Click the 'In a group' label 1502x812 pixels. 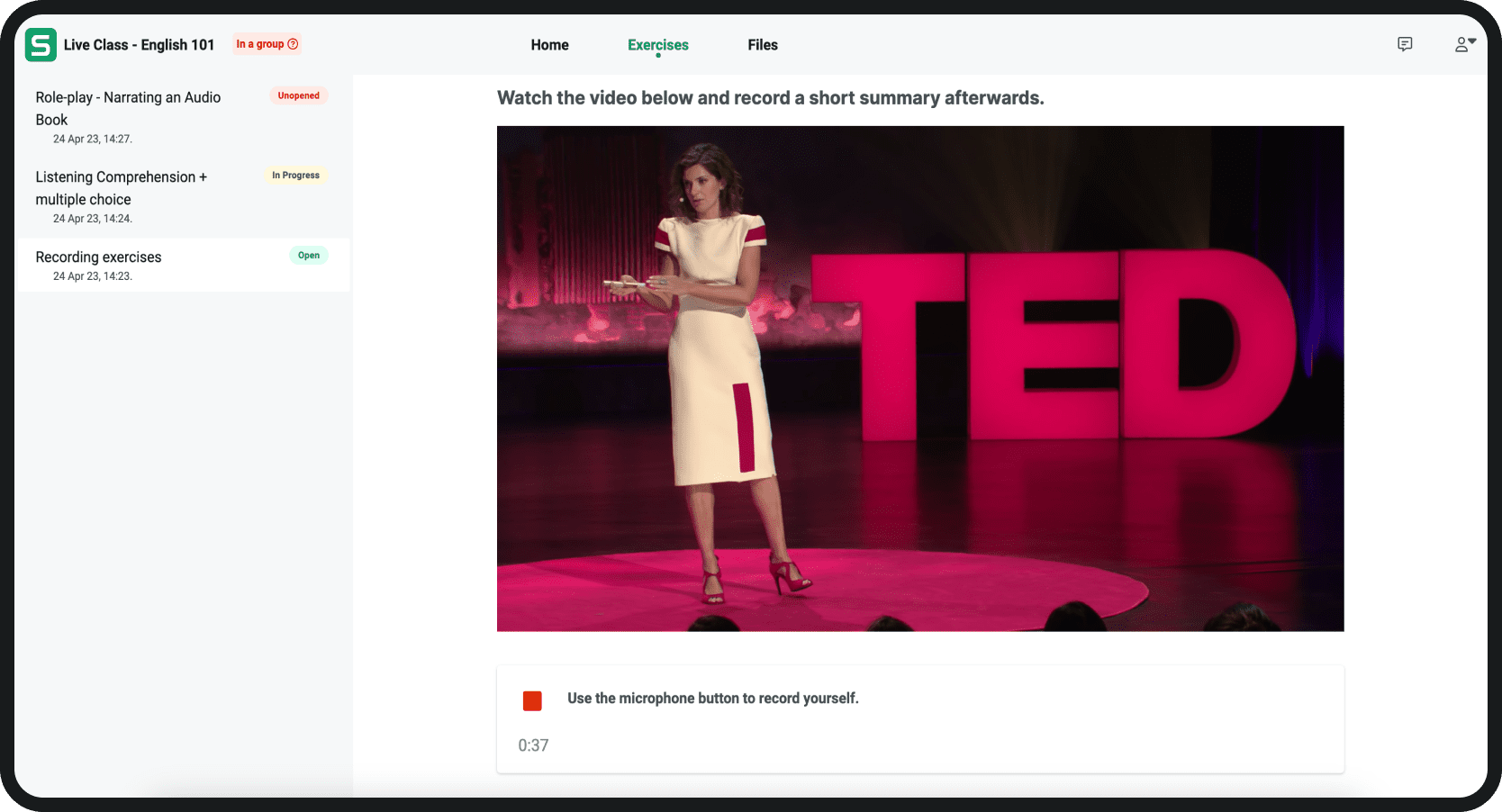[x=259, y=44]
